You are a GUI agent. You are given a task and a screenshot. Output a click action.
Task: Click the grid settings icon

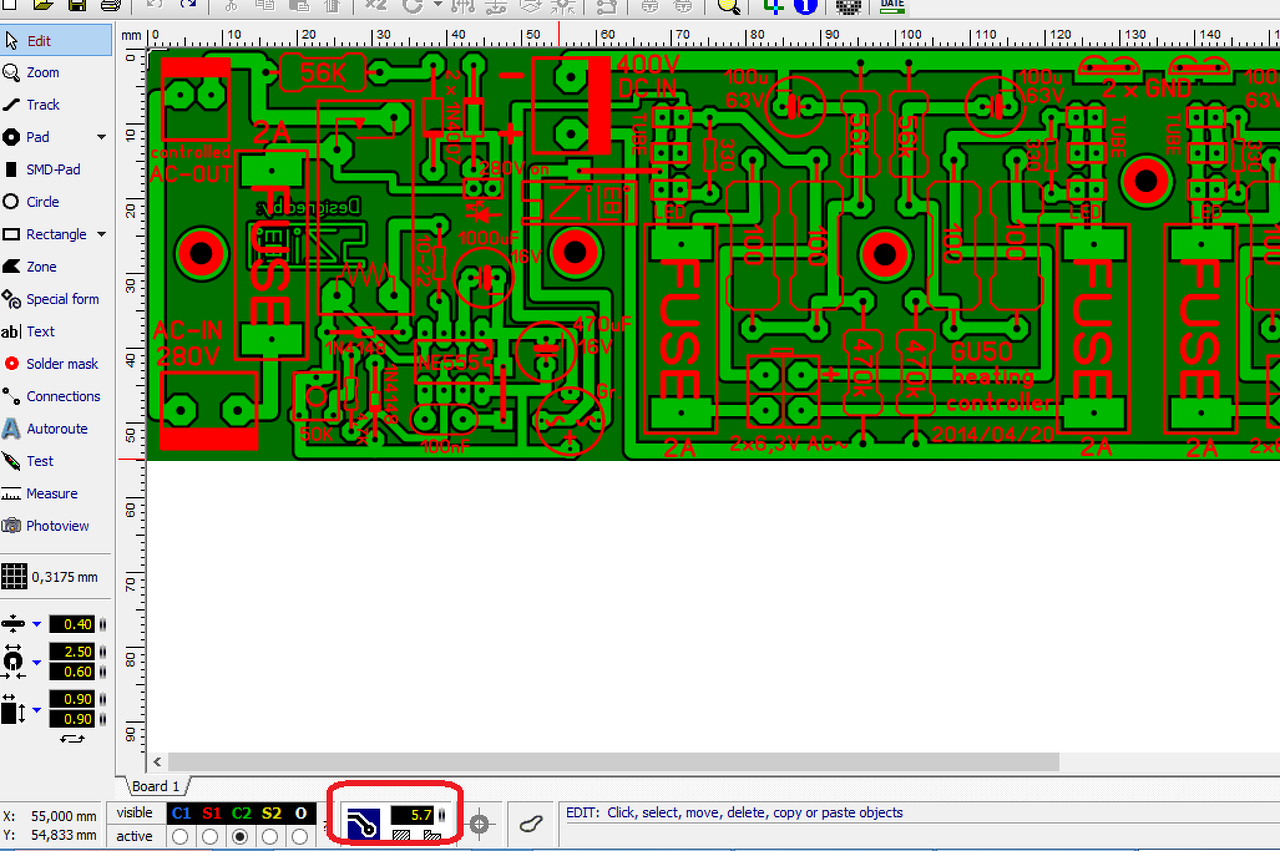(13, 577)
